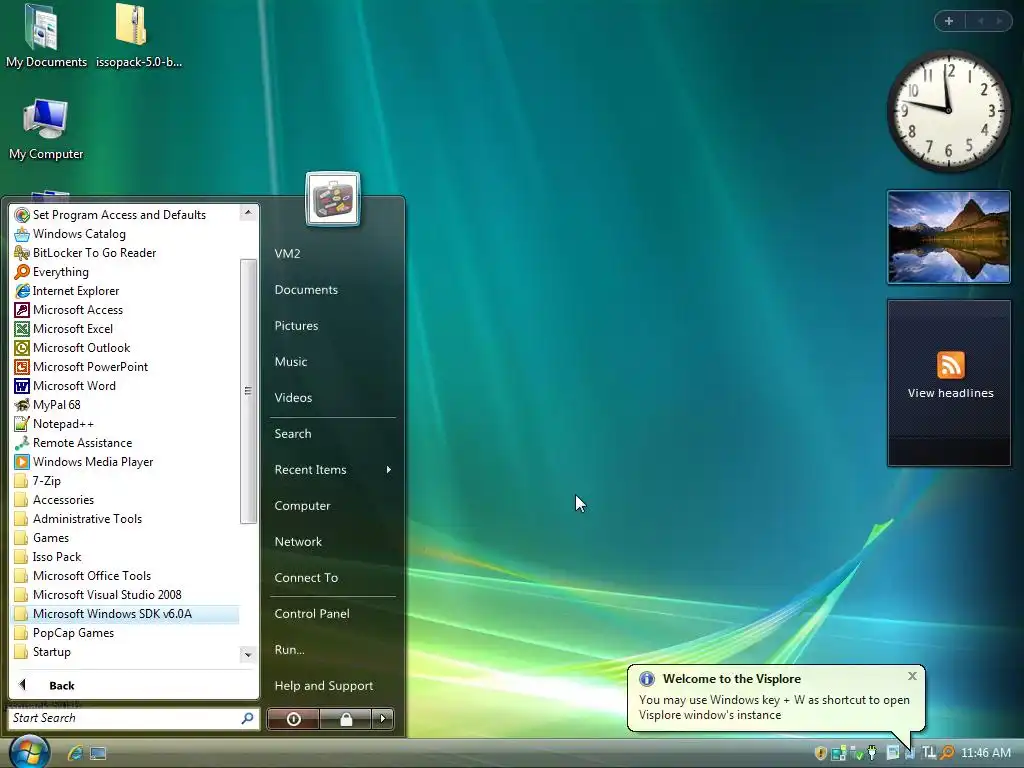Click the programs list scrollbar thumb
1024x768 pixels.
pos(248,391)
